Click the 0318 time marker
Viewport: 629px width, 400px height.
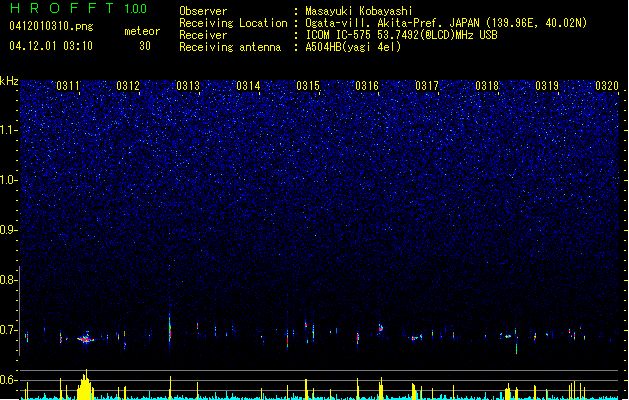(487, 86)
